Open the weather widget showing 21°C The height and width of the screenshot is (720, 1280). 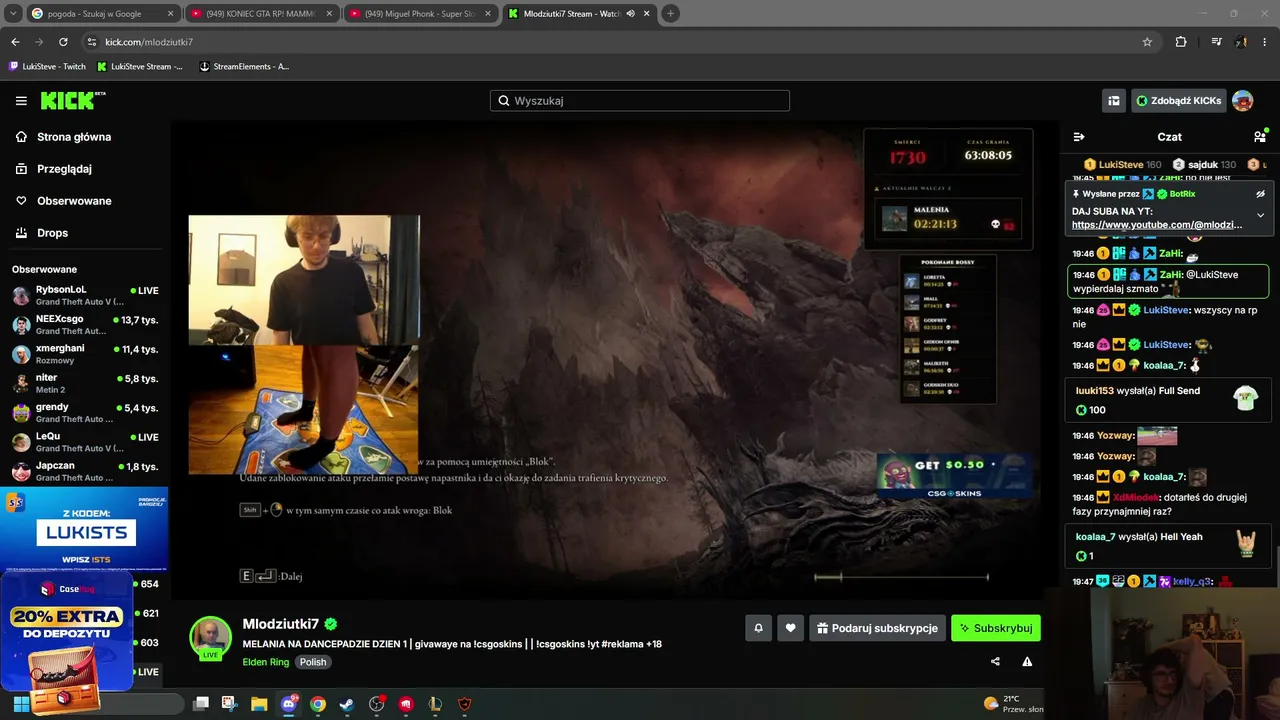(x=1013, y=704)
